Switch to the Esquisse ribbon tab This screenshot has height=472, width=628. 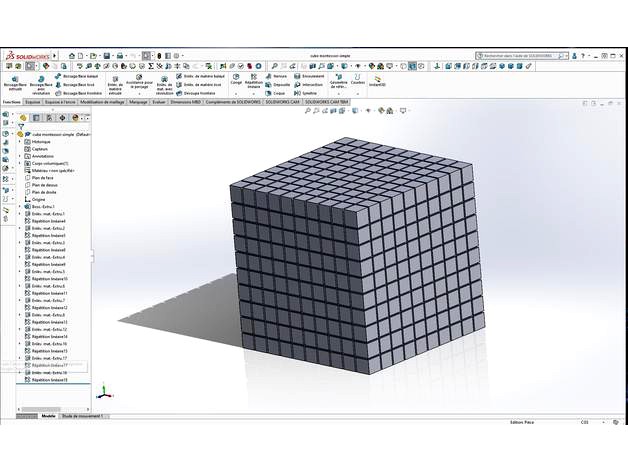tap(32, 102)
